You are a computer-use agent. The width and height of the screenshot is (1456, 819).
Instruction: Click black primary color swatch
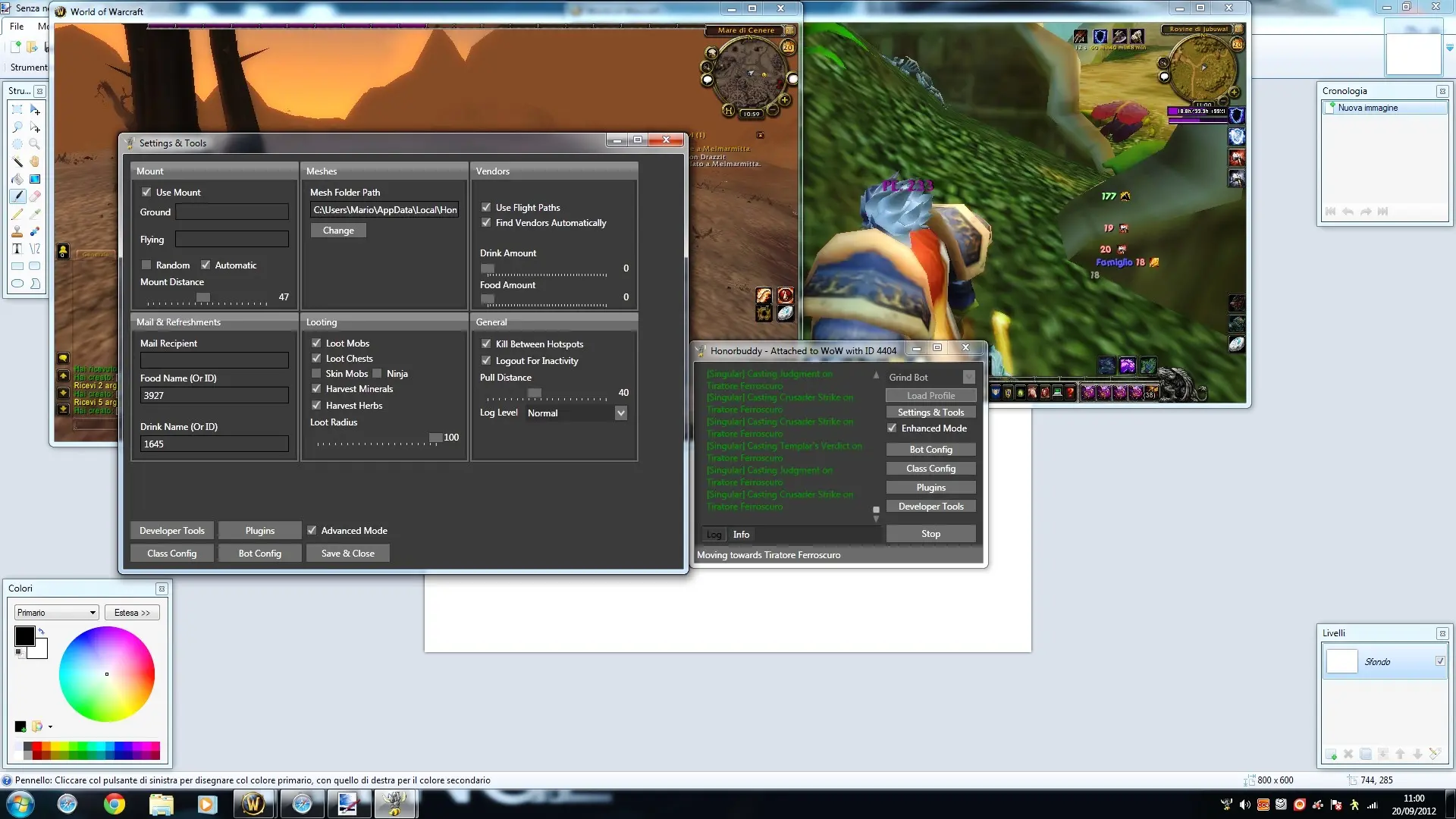coord(24,636)
